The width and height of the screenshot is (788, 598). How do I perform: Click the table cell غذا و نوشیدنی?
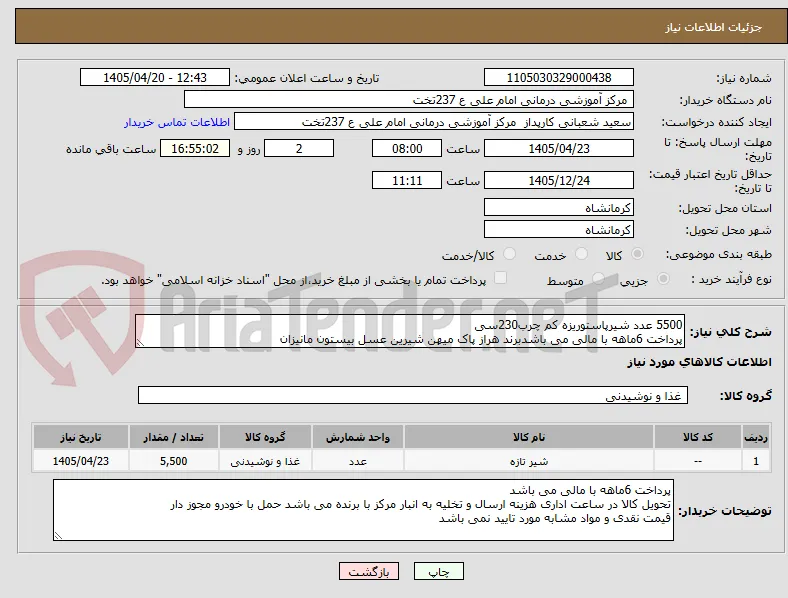[x=265, y=461]
